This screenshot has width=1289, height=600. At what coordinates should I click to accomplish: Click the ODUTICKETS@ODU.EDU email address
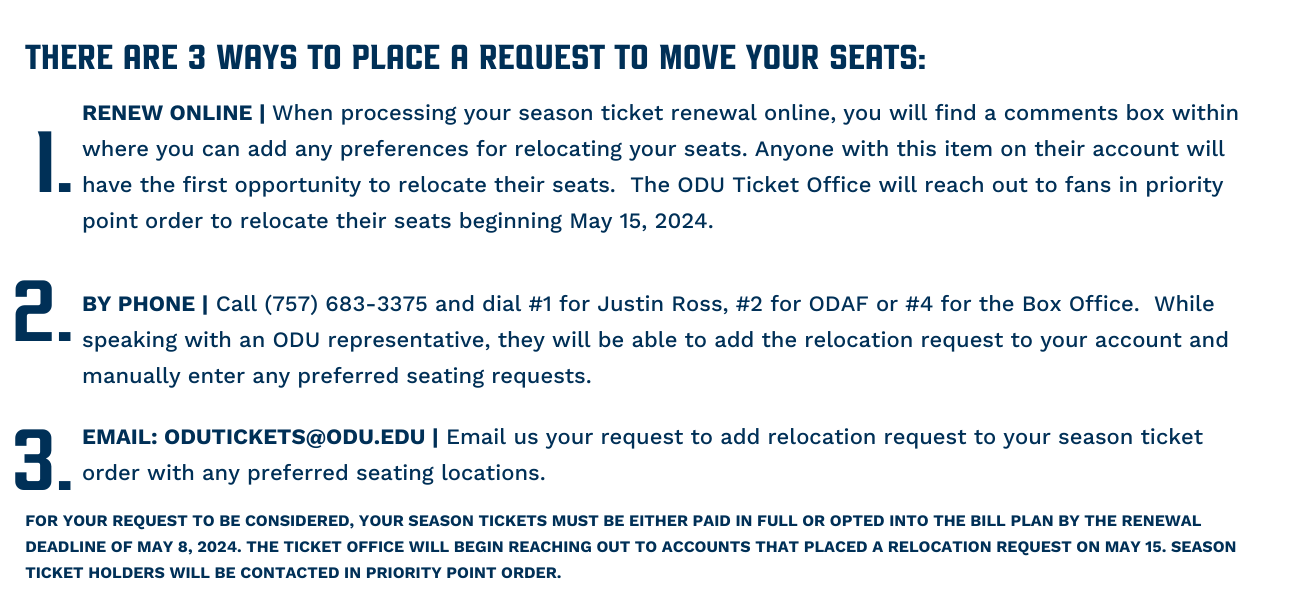coord(295,437)
